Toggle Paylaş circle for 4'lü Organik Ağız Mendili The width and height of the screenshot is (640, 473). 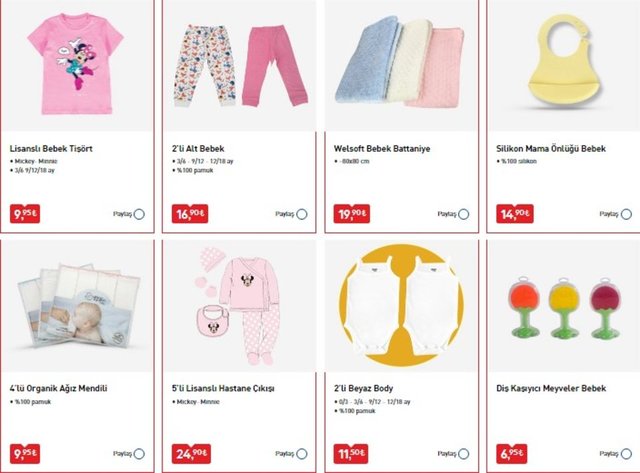[x=139, y=453]
